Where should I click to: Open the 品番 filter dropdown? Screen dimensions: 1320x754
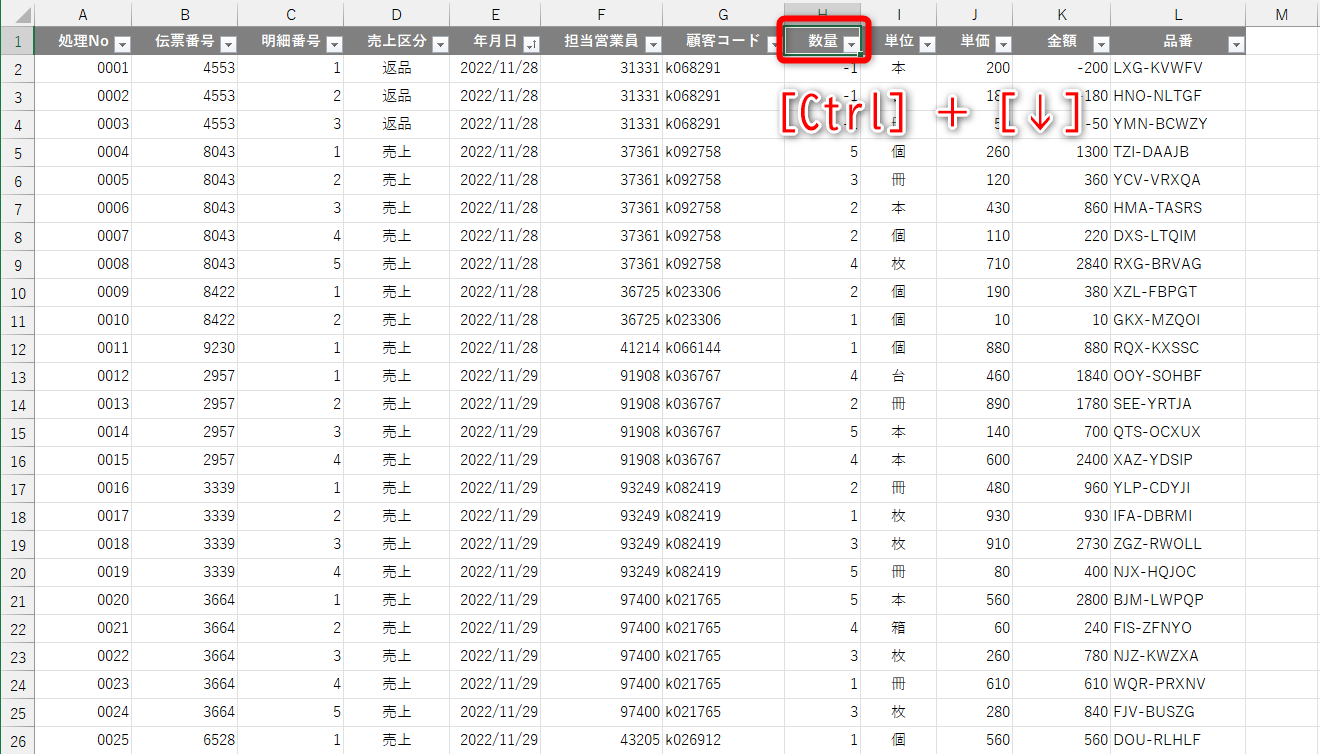(1236, 44)
